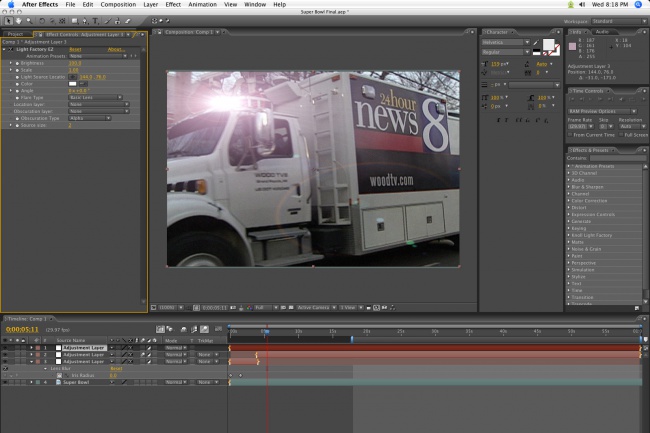Image resolution: width=650 pixels, height=433 pixels.
Task: Open the Effect menu
Action: click(173, 5)
